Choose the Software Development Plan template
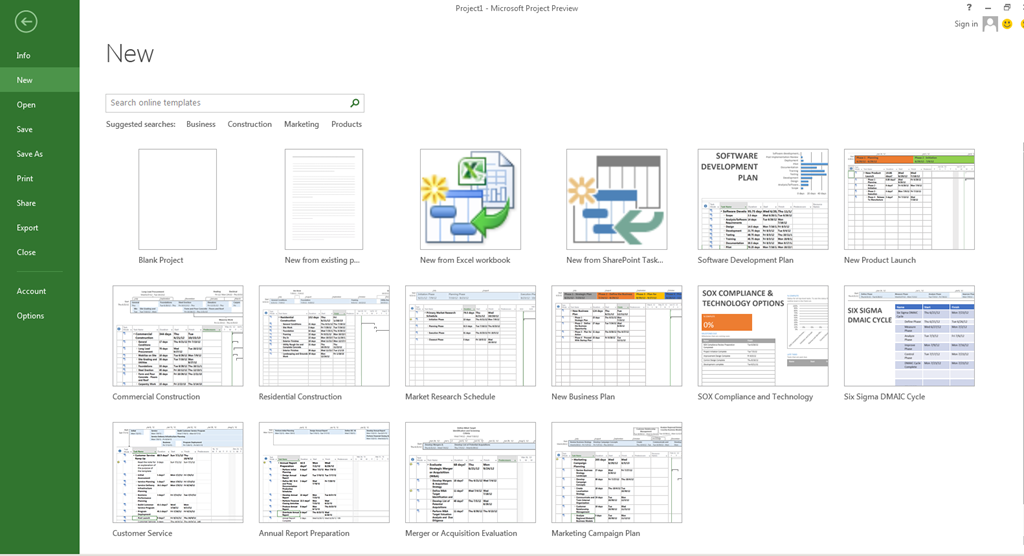This screenshot has width=1024, height=556. [763, 199]
